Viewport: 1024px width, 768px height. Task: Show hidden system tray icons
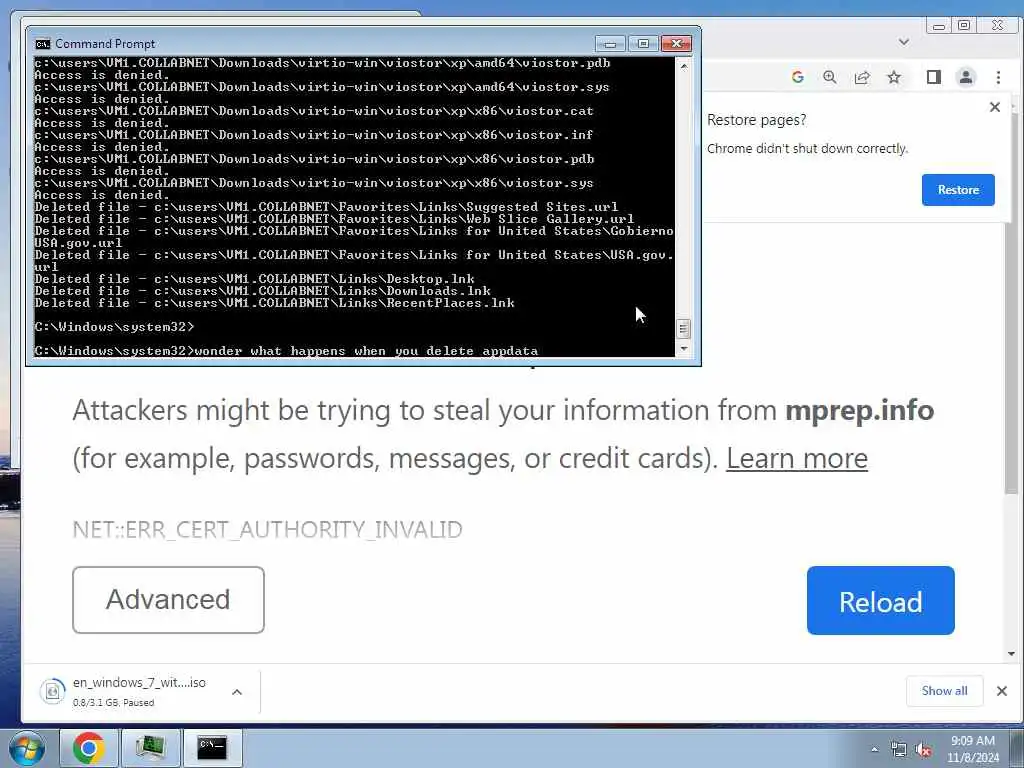pyautogui.click(x=874, y=750)
